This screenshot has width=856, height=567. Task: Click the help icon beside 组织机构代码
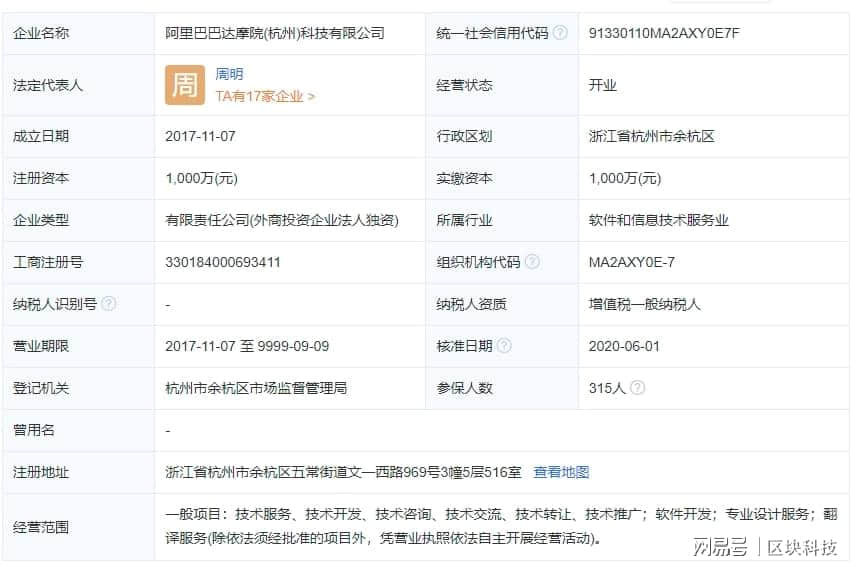(532, 262)
